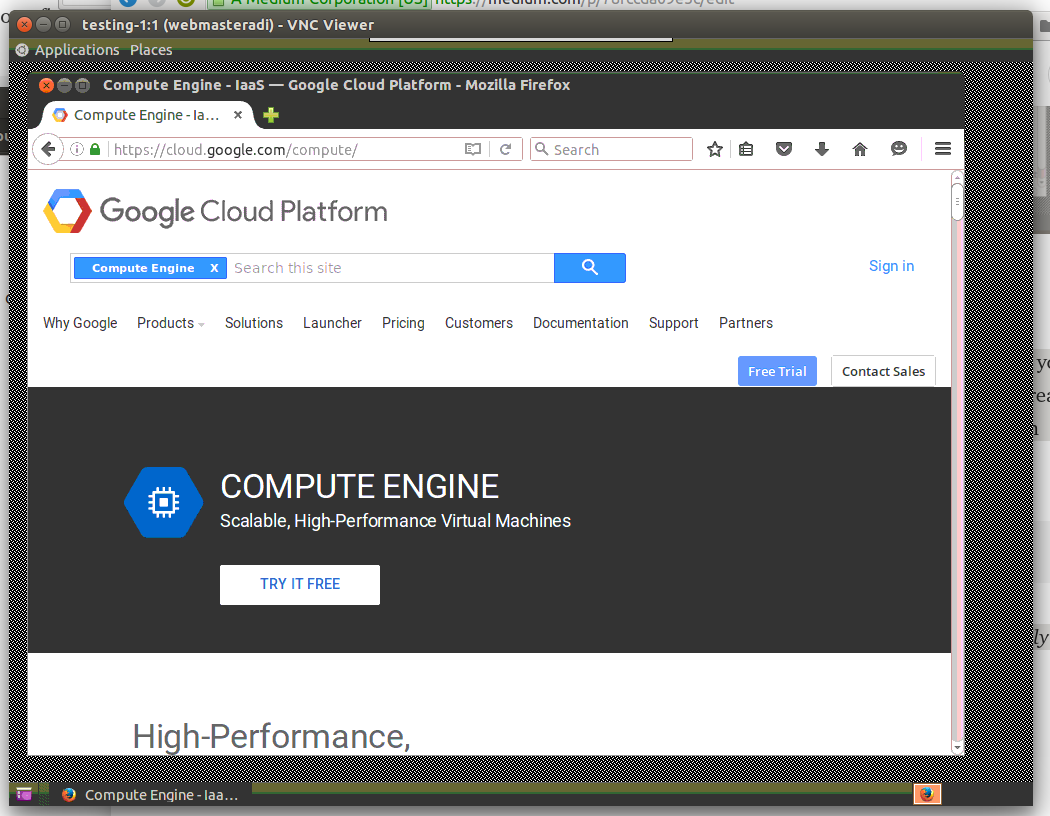Click the Firefox URL address field
1050x816 pixels.
point(287,149)
